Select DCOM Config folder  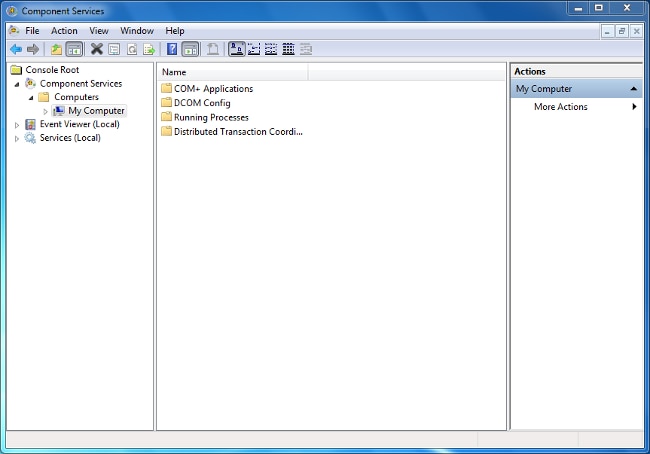pyautogui.click(x=202, y=103)
